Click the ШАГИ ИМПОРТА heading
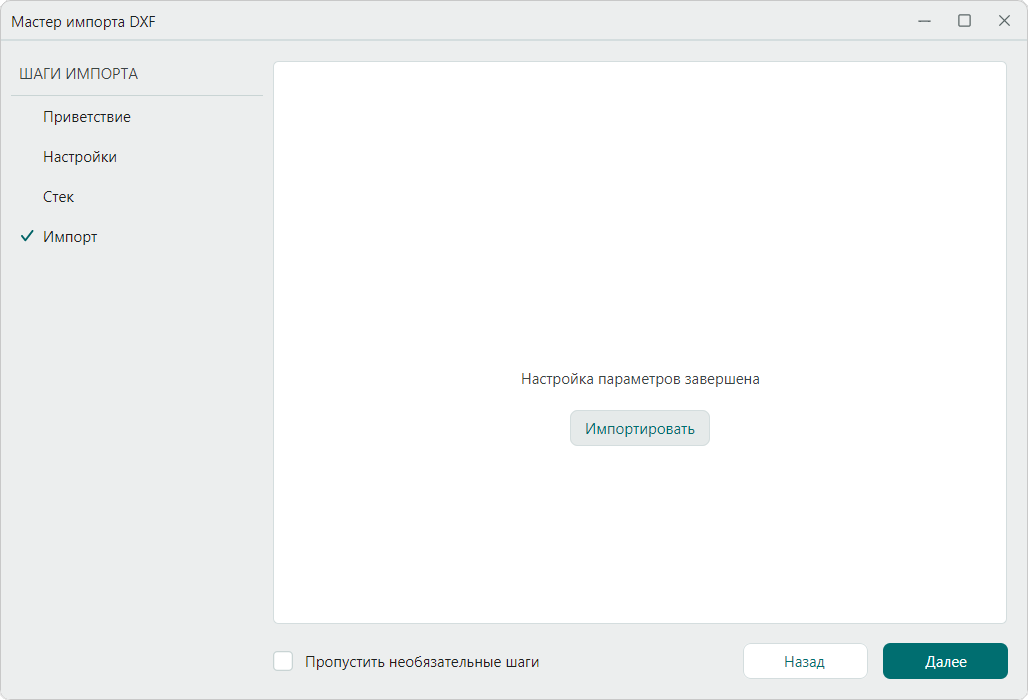This screenshot has height=700, width=1028. [79, 74]
